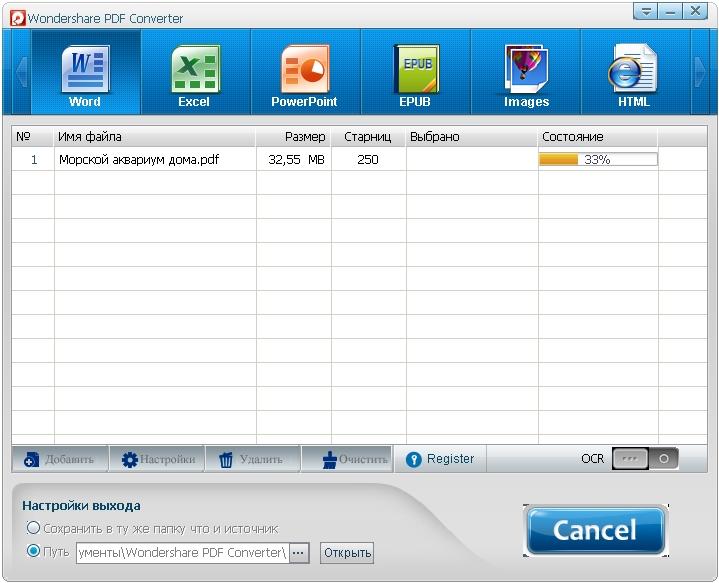Click the 'Старниц' column header

click(x=368, y=137)
